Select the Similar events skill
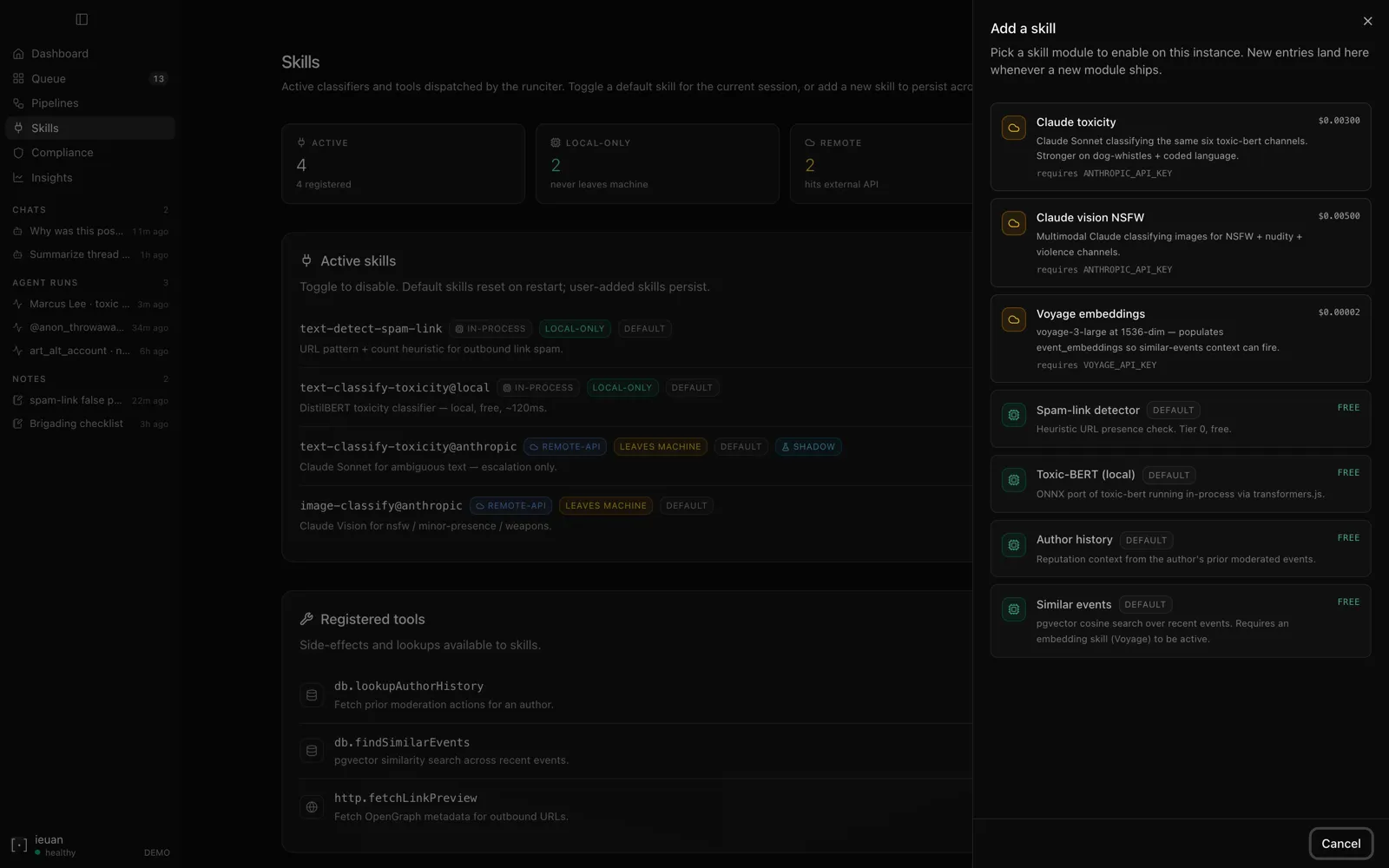Image resolution: width=1389 pixels, height=868 pixels. (1181, 621)
